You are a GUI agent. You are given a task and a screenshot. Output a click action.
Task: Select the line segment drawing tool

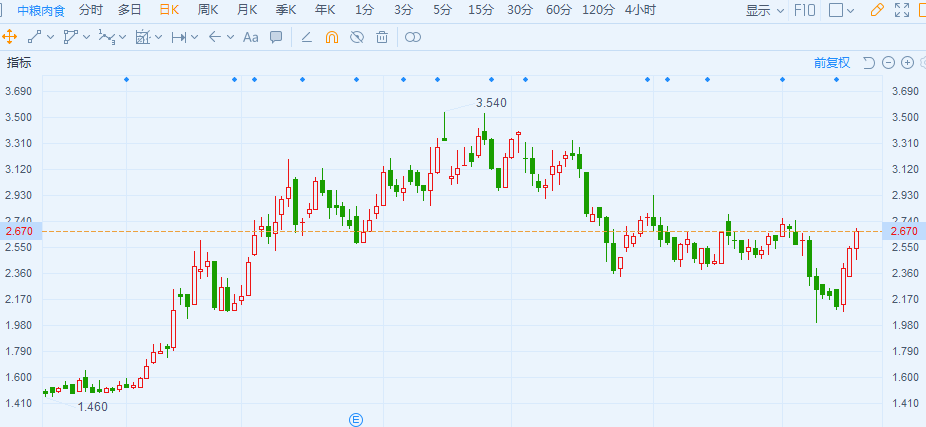click(x=34, y=37)
